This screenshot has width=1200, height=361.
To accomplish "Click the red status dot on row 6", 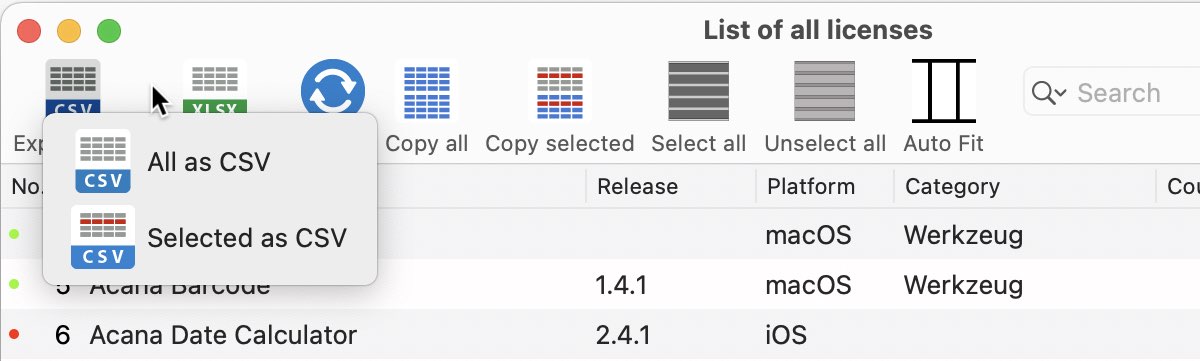I will pyautogui.click(x=14, y=334).
